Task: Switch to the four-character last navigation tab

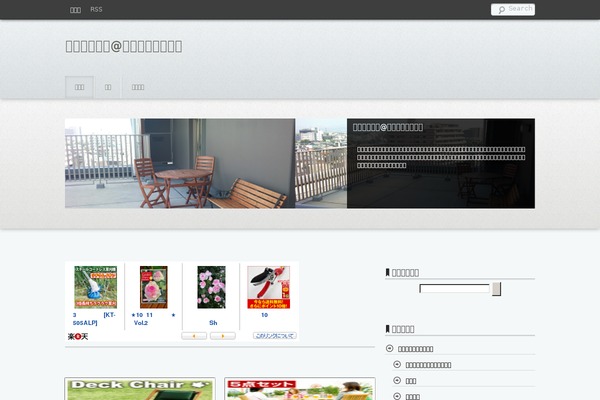Action: [x=138, y=87]
